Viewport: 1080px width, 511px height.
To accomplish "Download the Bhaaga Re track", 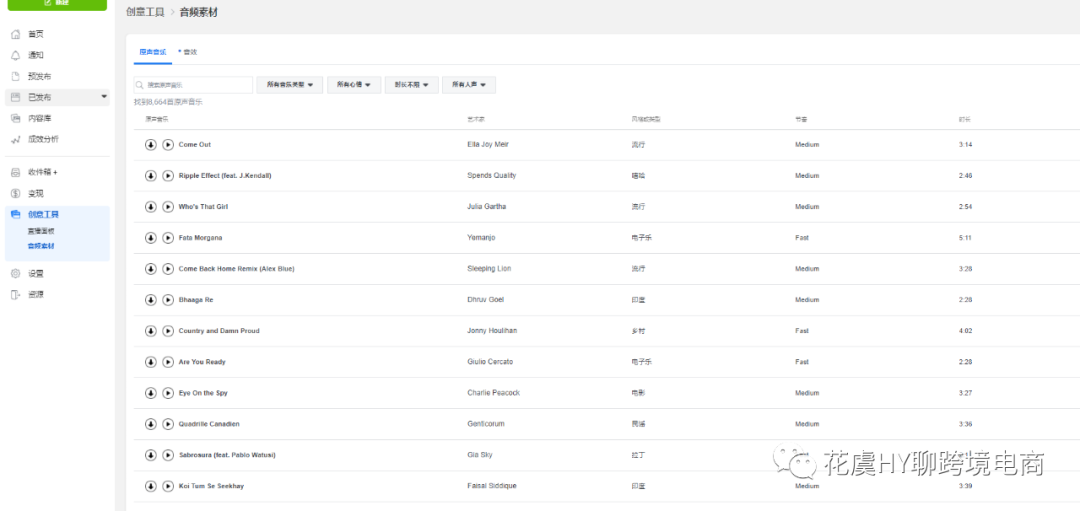I will click(151, 300).
